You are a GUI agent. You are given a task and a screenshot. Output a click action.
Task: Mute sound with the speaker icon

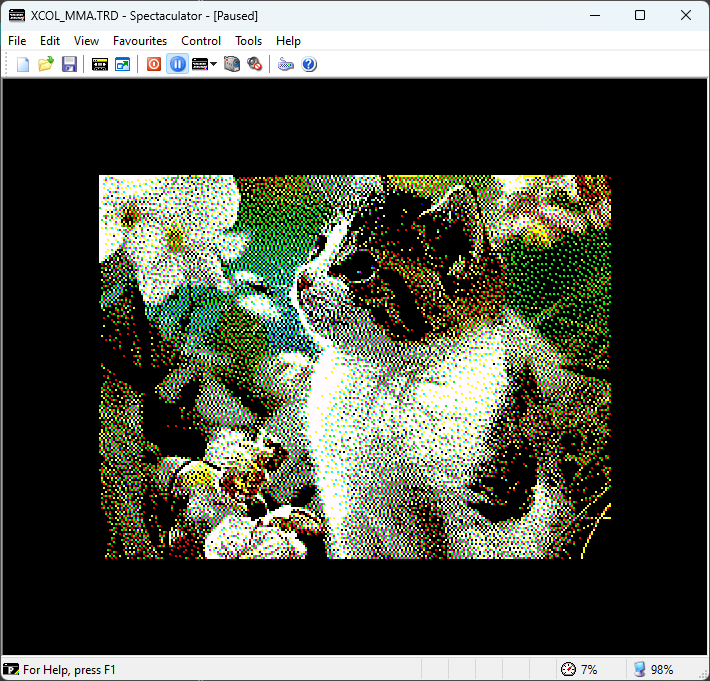[x=255, y=64]
